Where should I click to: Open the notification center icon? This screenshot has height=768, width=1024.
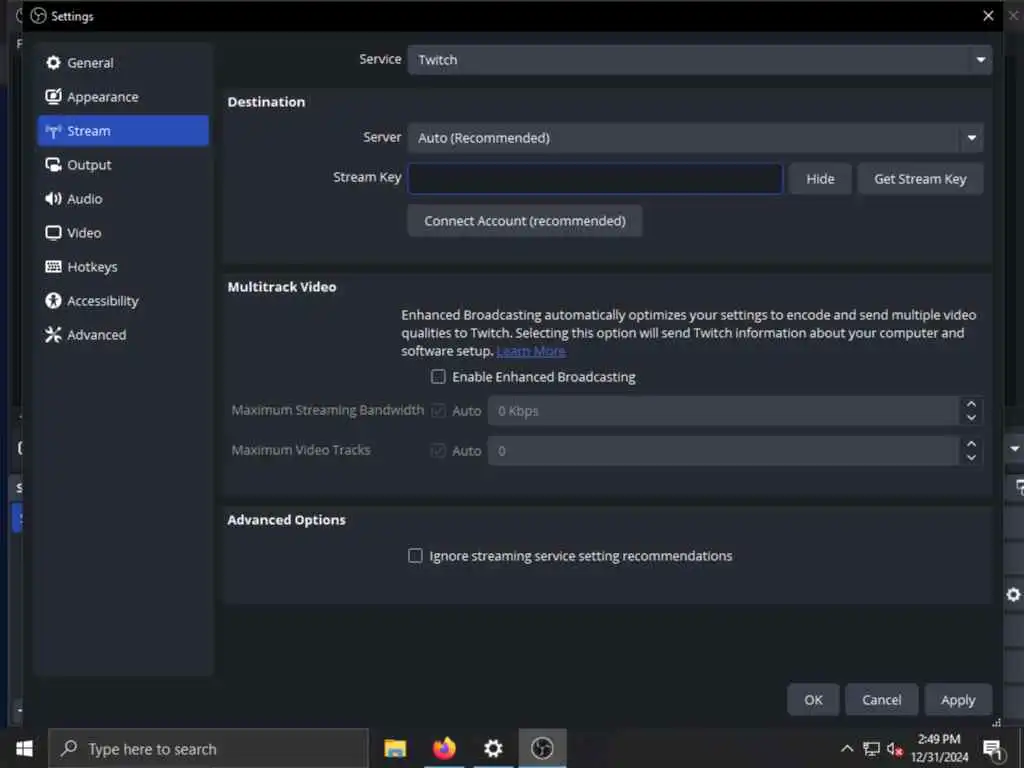[993, 749]
